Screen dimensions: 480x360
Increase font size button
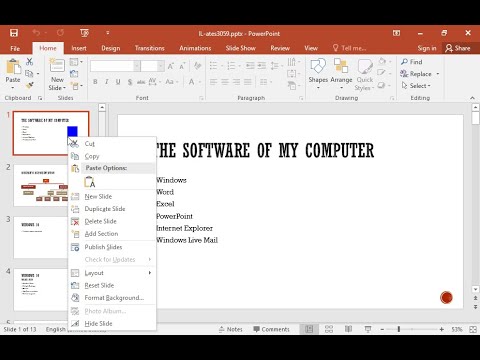(x=171, y=66)
